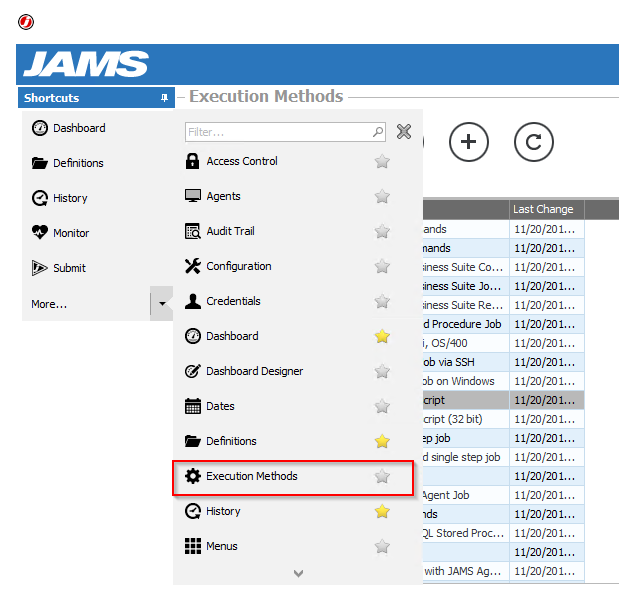Image resolution: width=619 pixels, height=604 pixels.
Task: Close the More menu with X icon
Action: tap(404, 131)
